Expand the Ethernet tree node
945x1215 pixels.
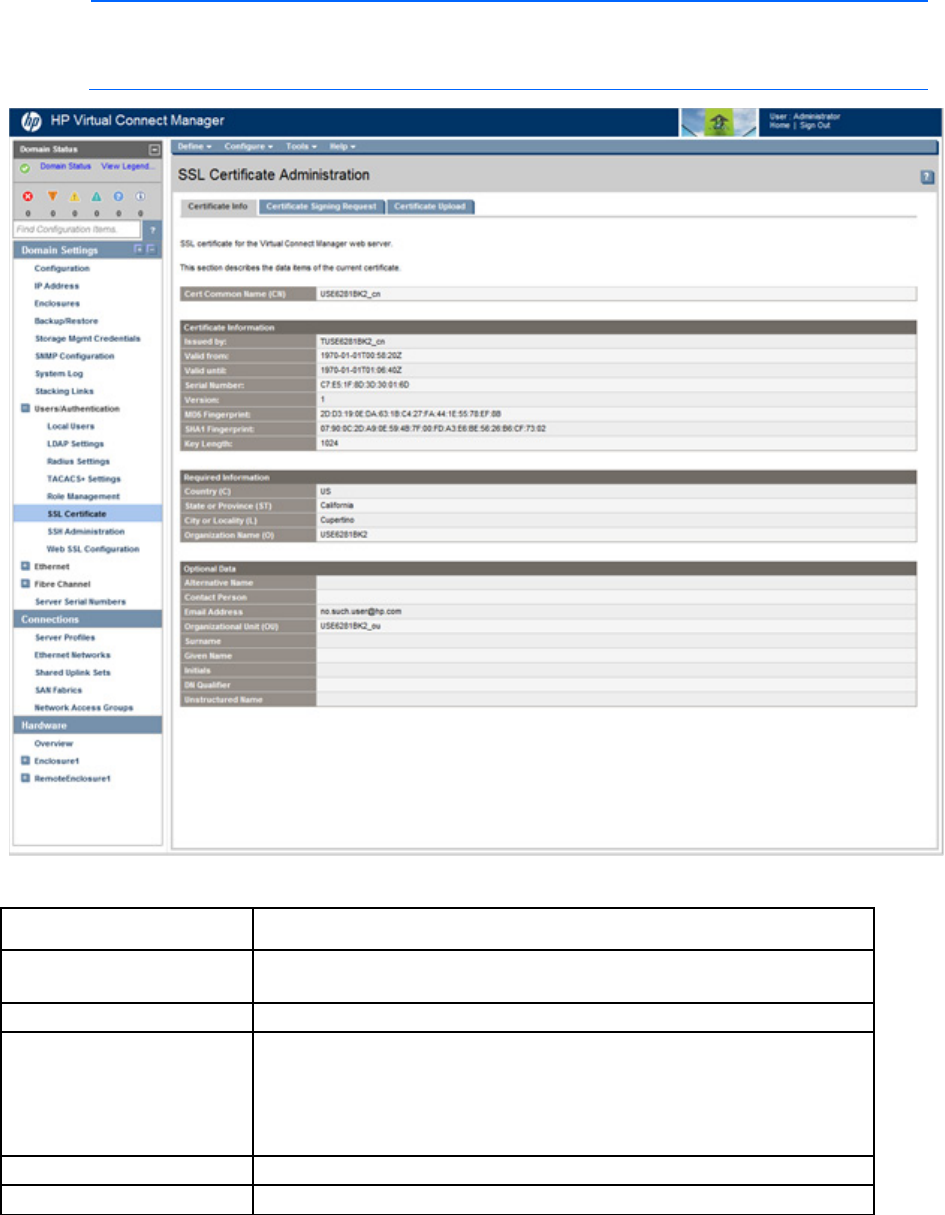tap(25, 566)
